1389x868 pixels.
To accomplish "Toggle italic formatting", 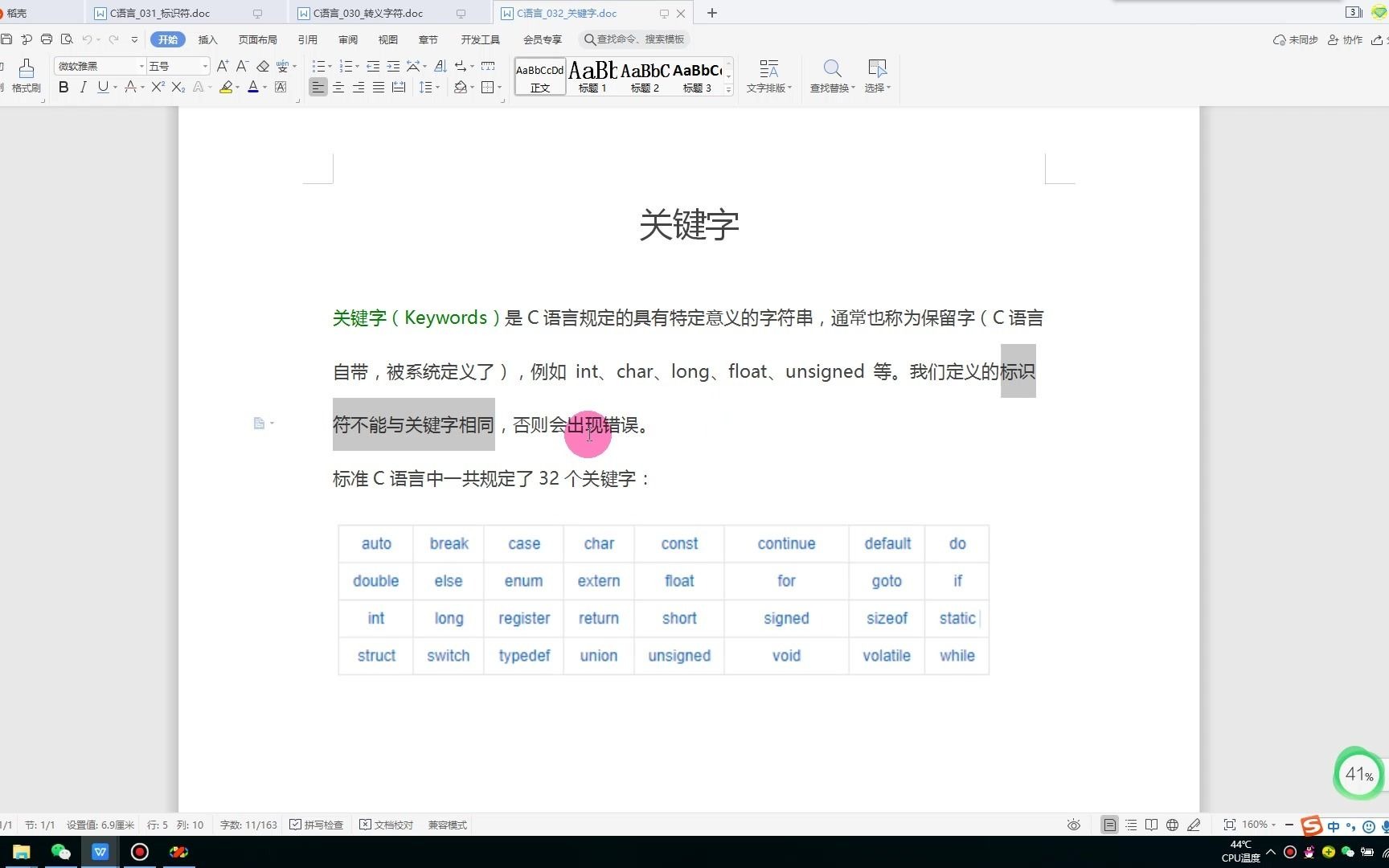I will coord(83,87).
